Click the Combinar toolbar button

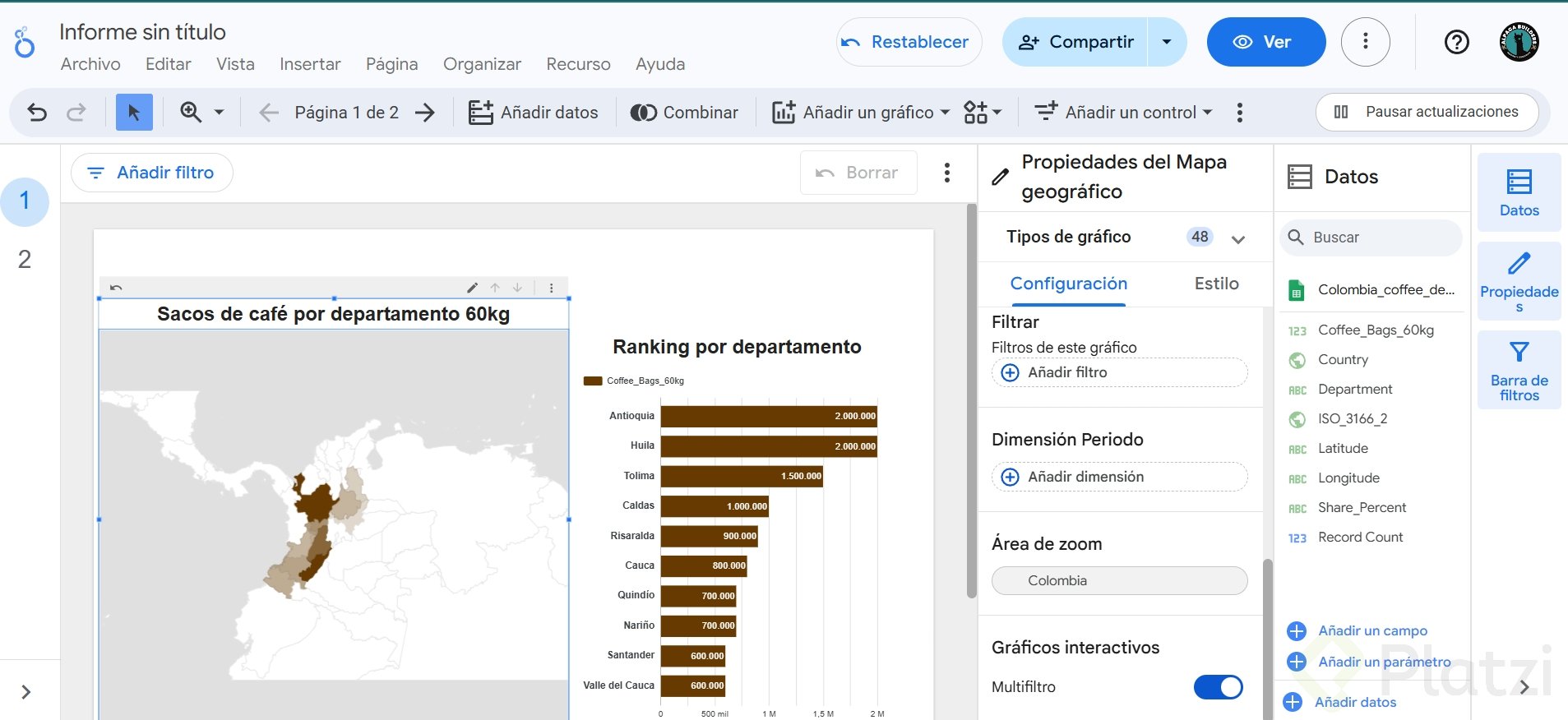click(684, 113)
